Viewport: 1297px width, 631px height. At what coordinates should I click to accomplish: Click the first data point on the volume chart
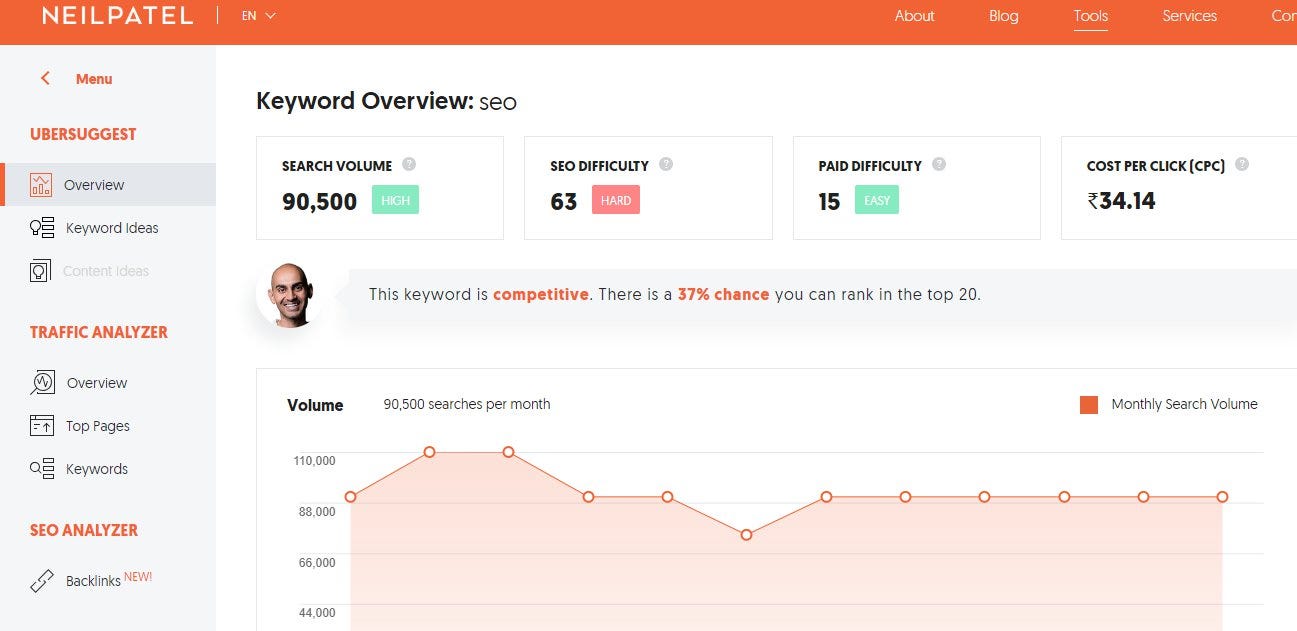[x=350, y=497]
